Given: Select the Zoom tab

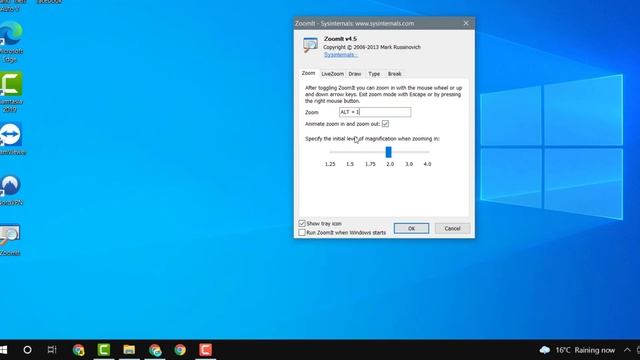Looking at the screenshot, I should coord(308,73).
